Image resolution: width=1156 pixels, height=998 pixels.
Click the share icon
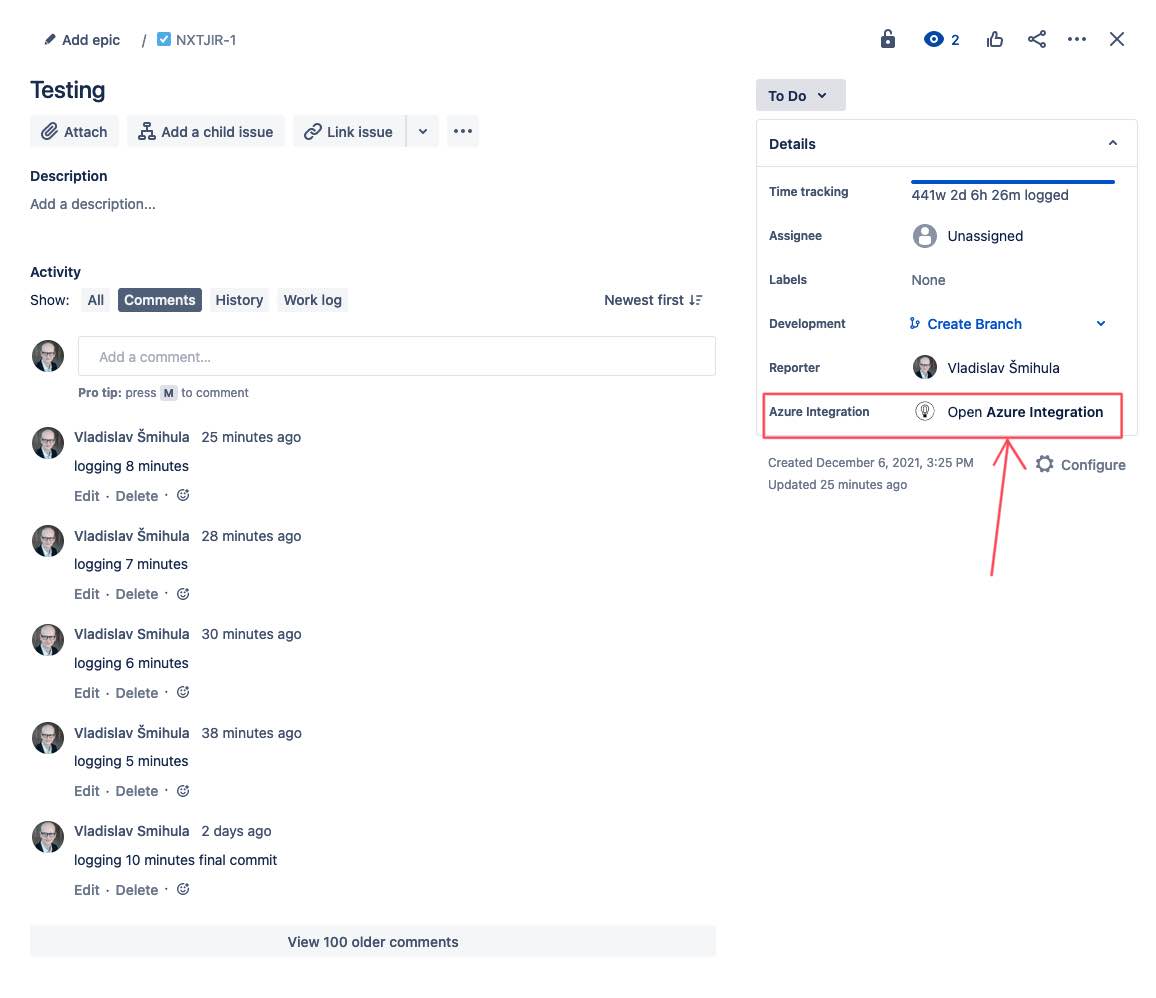(1037, 39)
